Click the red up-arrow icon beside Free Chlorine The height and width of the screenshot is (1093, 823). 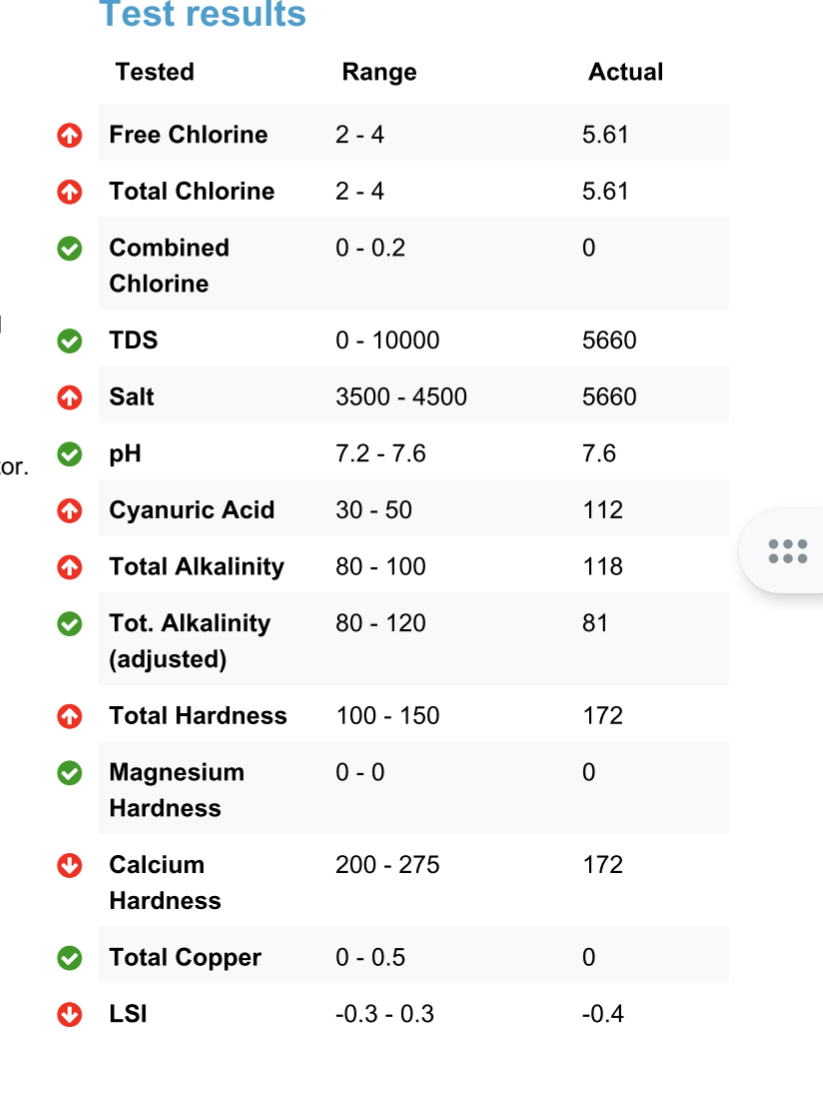point(70,135)
